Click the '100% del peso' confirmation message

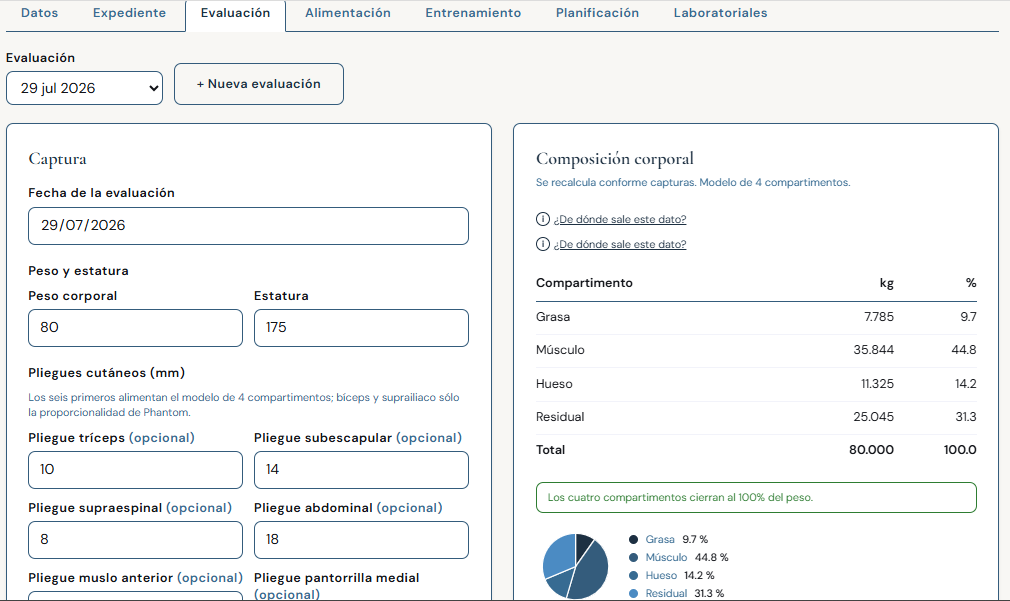756,498
